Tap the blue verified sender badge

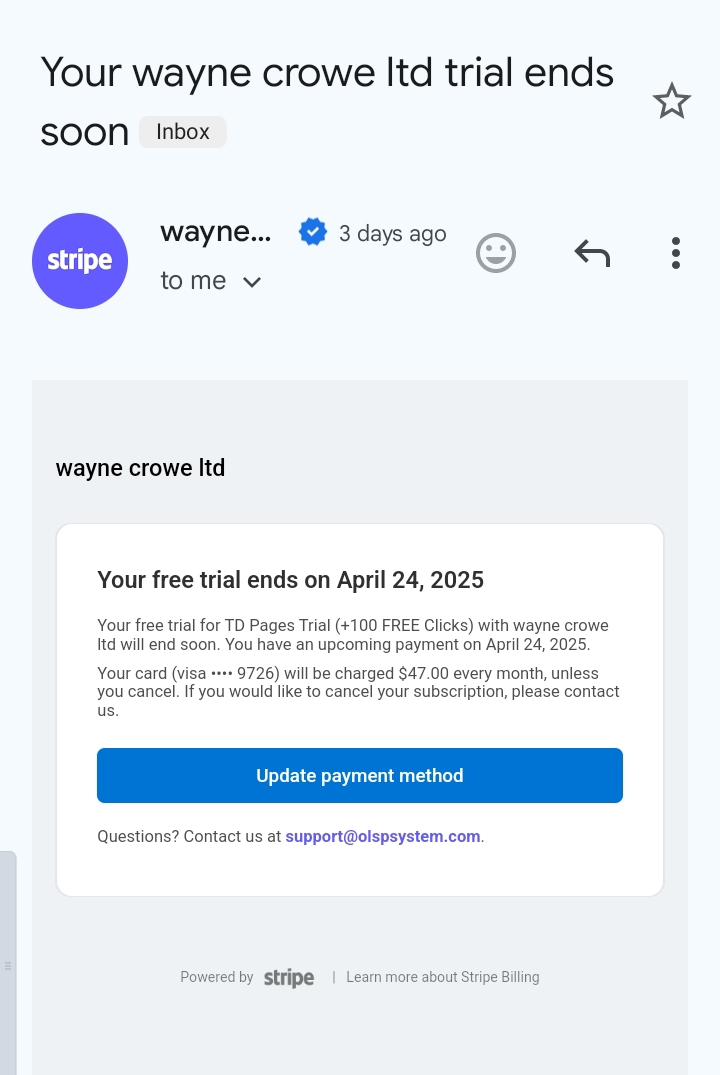point(313,233)
